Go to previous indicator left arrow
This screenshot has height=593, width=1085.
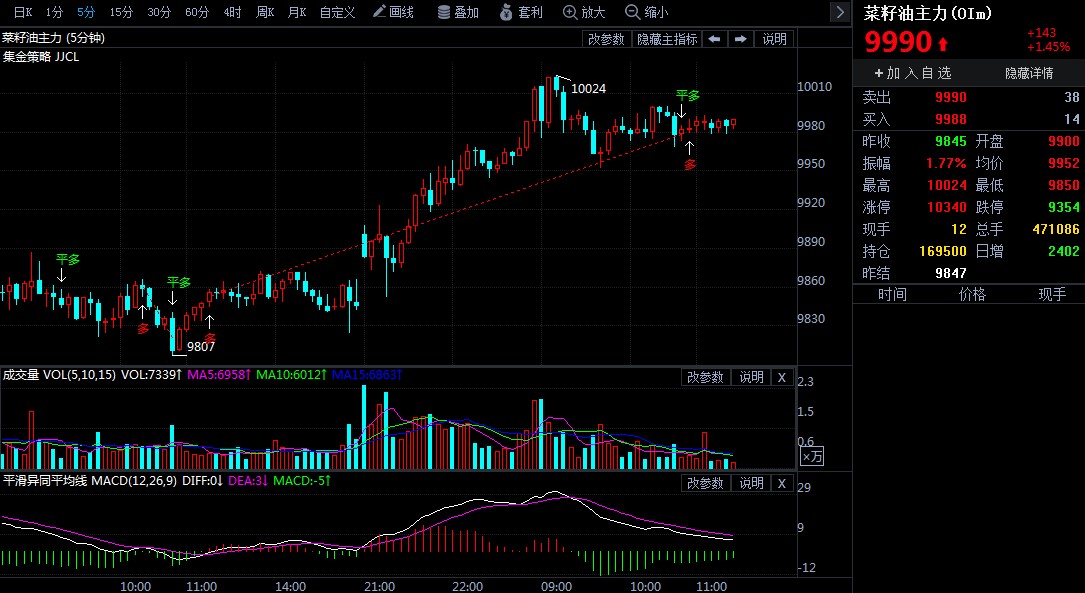click(x=715, y=39)
